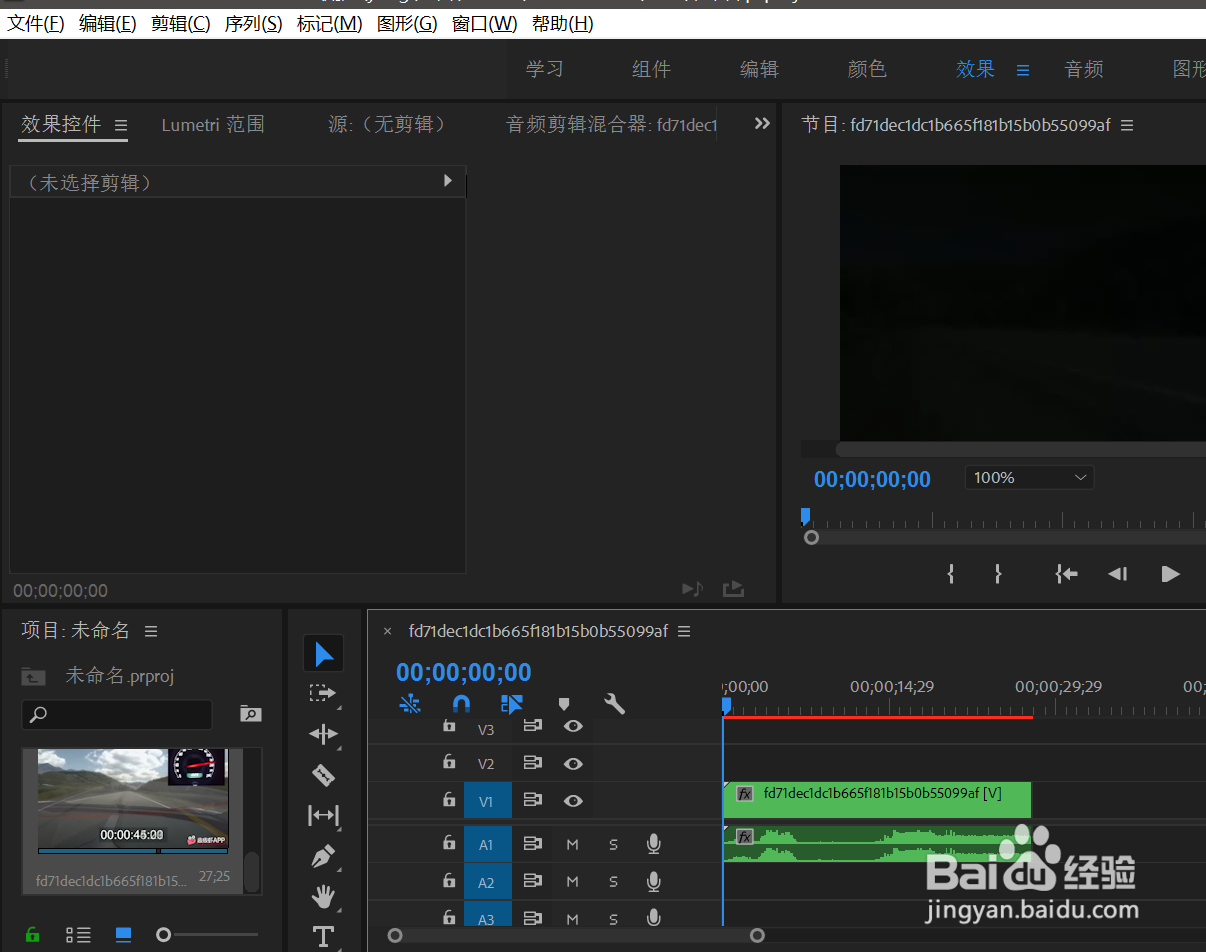Solo track A2
This screenshot has width=1206, height=952.
click(613, 881)
